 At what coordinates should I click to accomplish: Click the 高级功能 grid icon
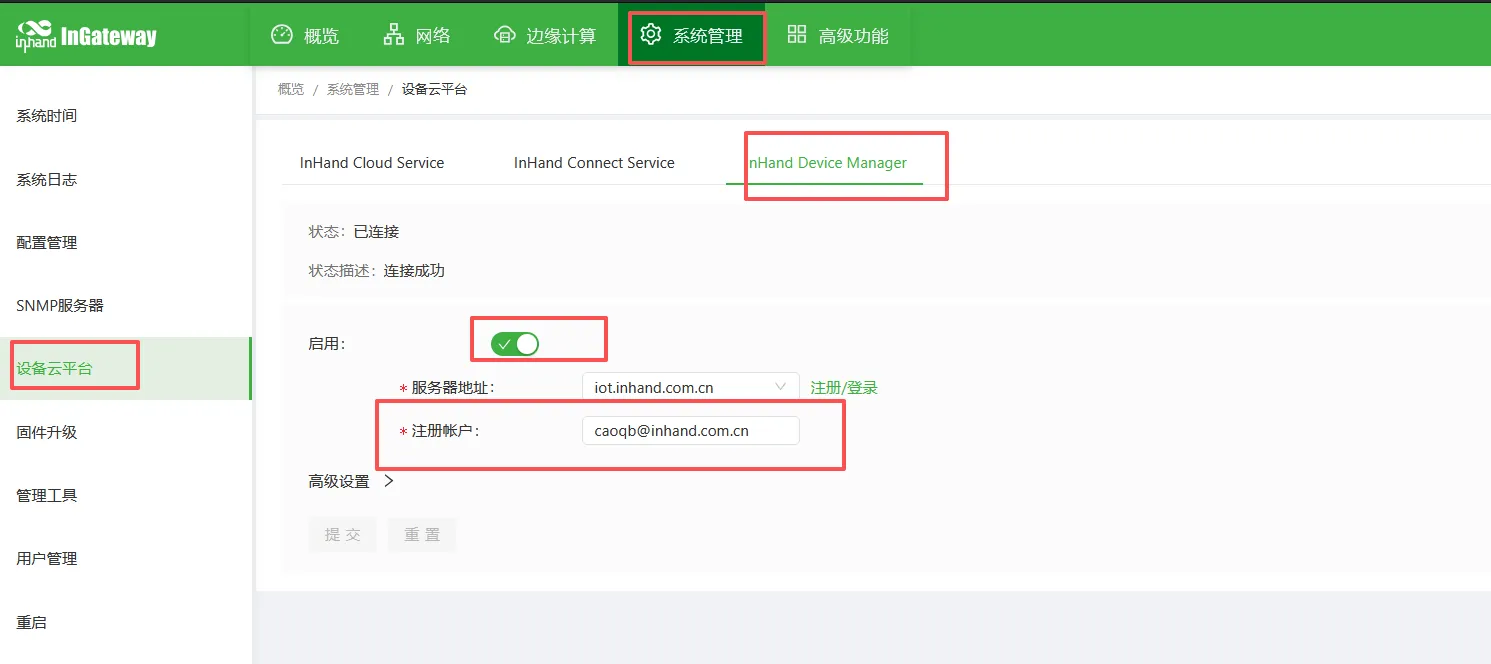797,35
